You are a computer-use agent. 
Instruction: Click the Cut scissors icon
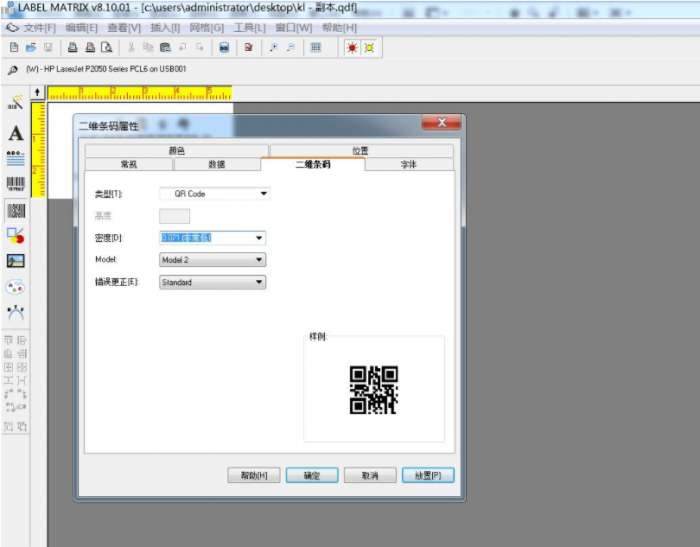[x=131, y=47]
